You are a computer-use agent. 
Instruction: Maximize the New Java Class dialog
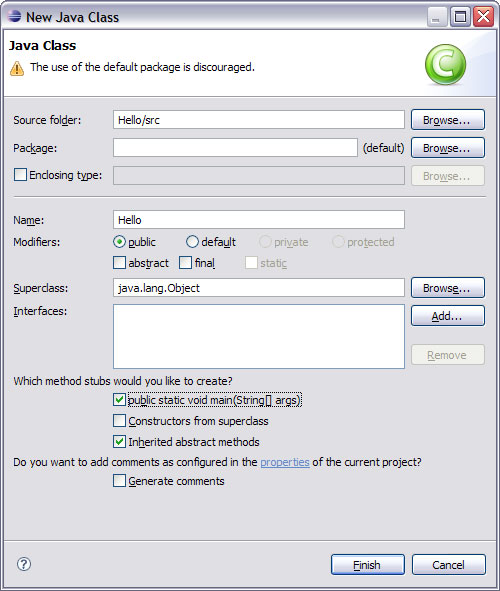pos(460,17)
